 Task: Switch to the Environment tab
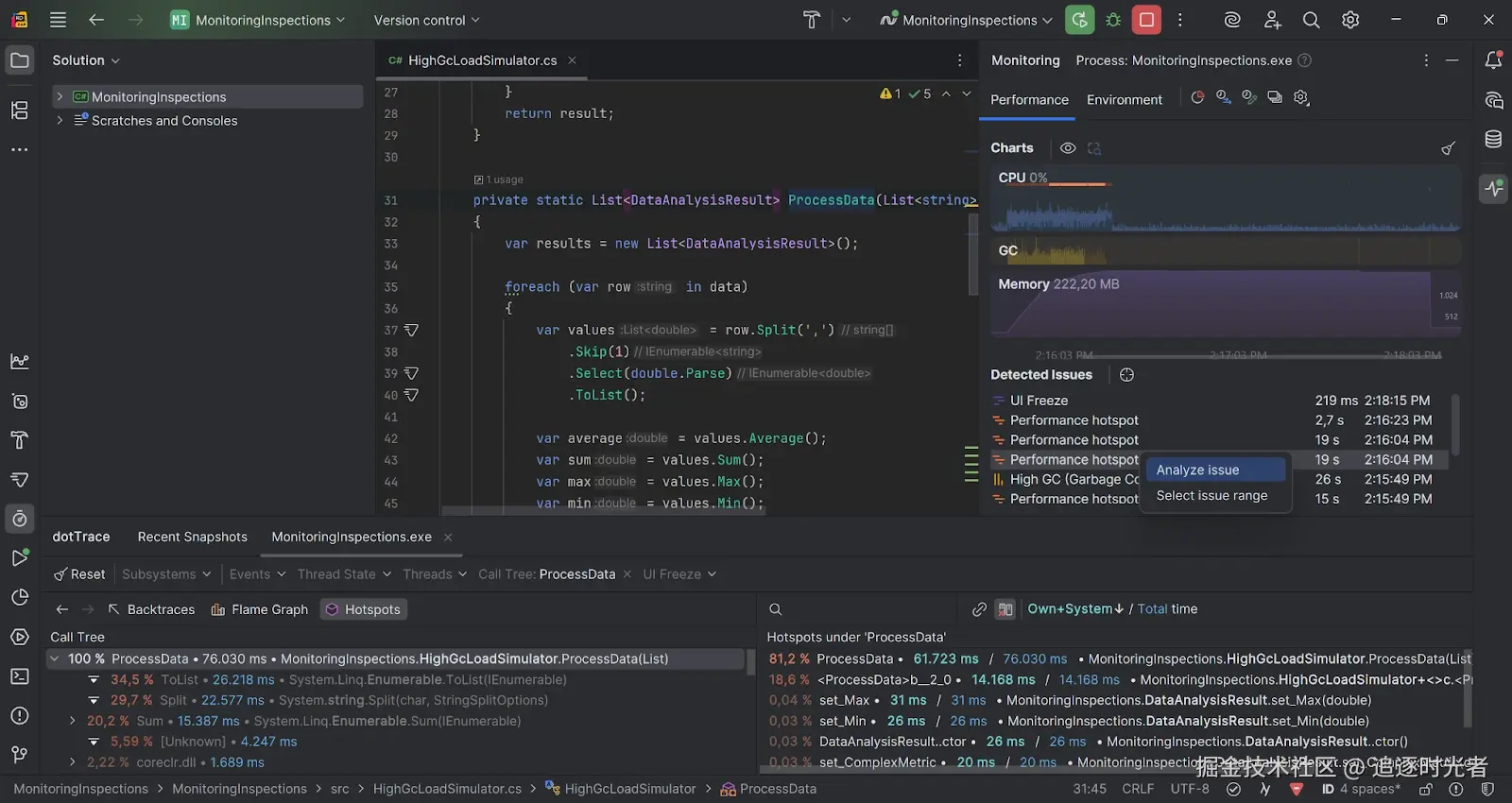click(1124, 100)
